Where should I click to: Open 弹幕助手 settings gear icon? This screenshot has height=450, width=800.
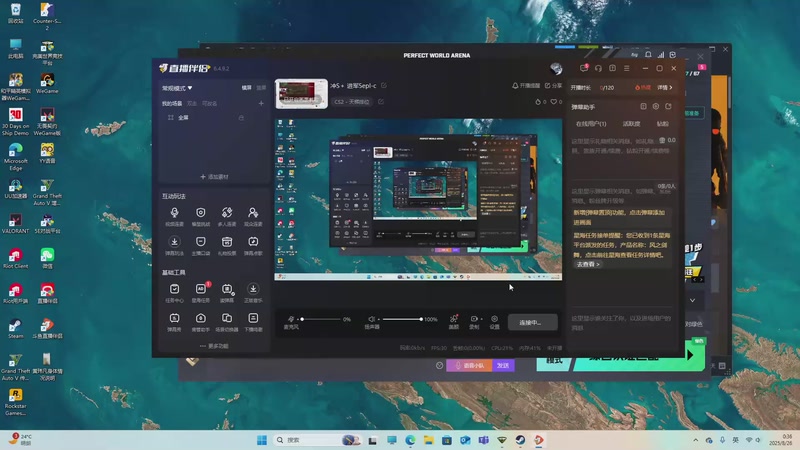click(656, 107)
